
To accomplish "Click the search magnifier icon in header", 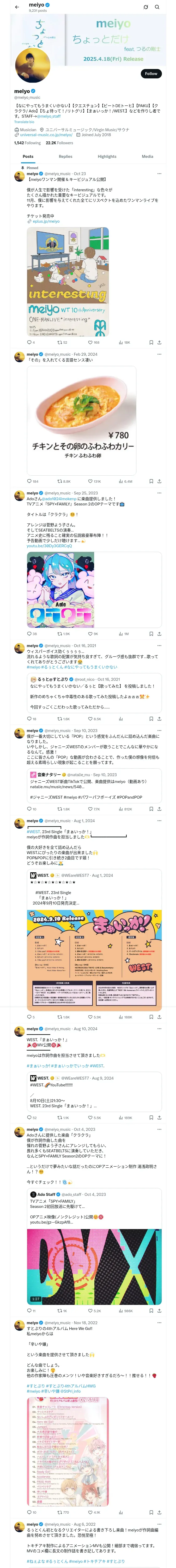I will (157, 7).
